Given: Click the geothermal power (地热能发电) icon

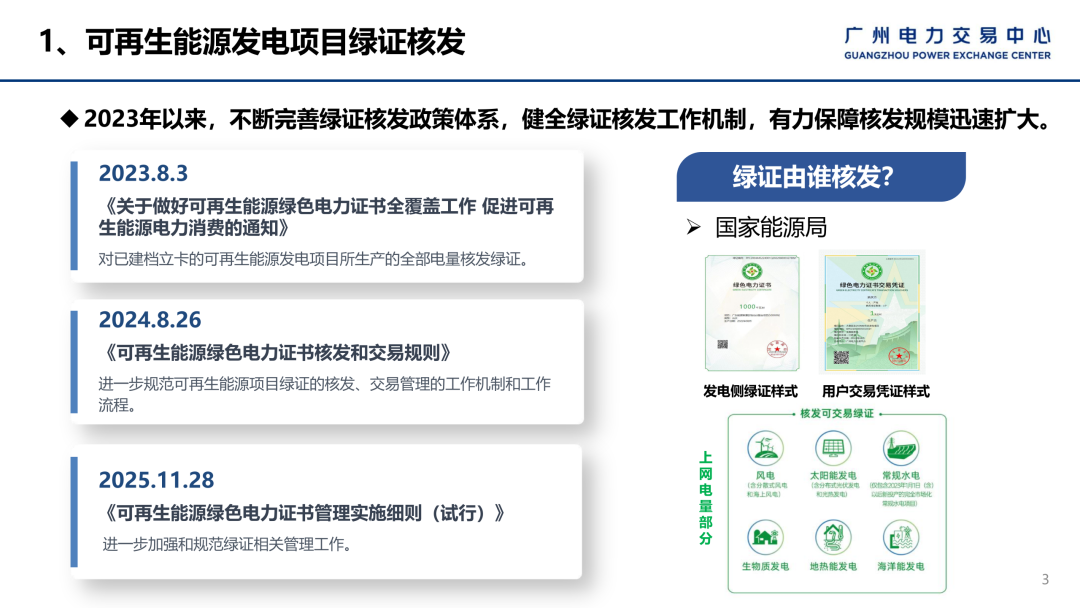Looking at the screenshot, I should [x=833, y=538].
